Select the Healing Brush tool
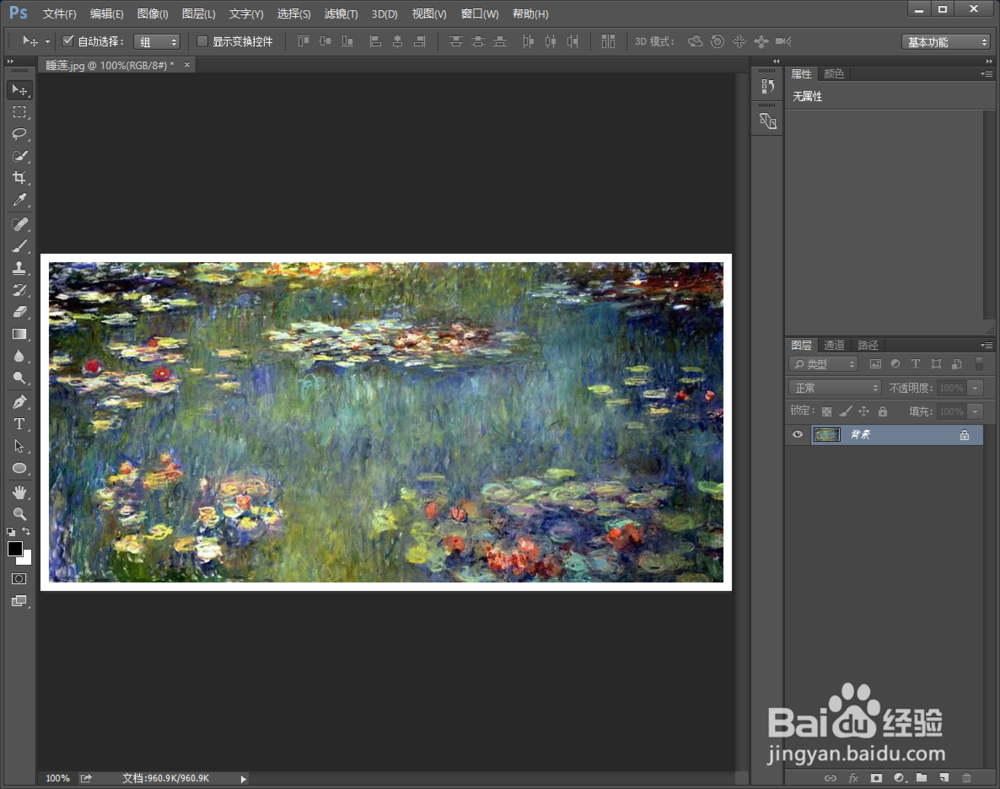The height and width of the screenshot is (789, 1000). point(19,225)
